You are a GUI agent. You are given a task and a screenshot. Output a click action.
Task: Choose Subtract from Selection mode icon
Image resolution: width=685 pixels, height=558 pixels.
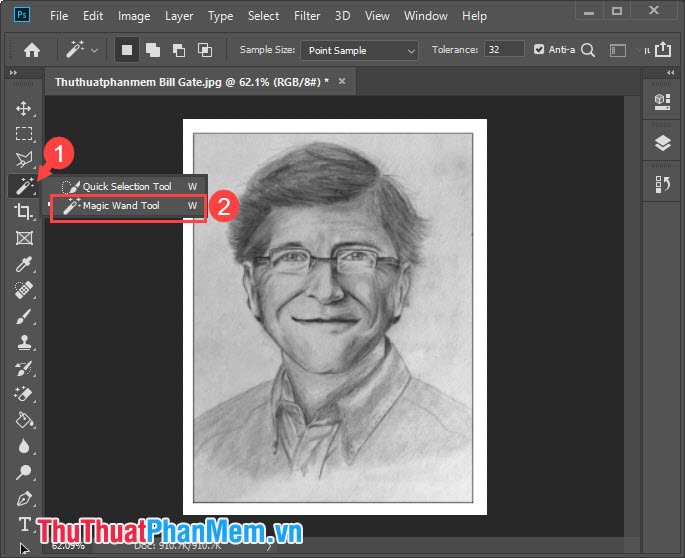(x=179, y=50)
